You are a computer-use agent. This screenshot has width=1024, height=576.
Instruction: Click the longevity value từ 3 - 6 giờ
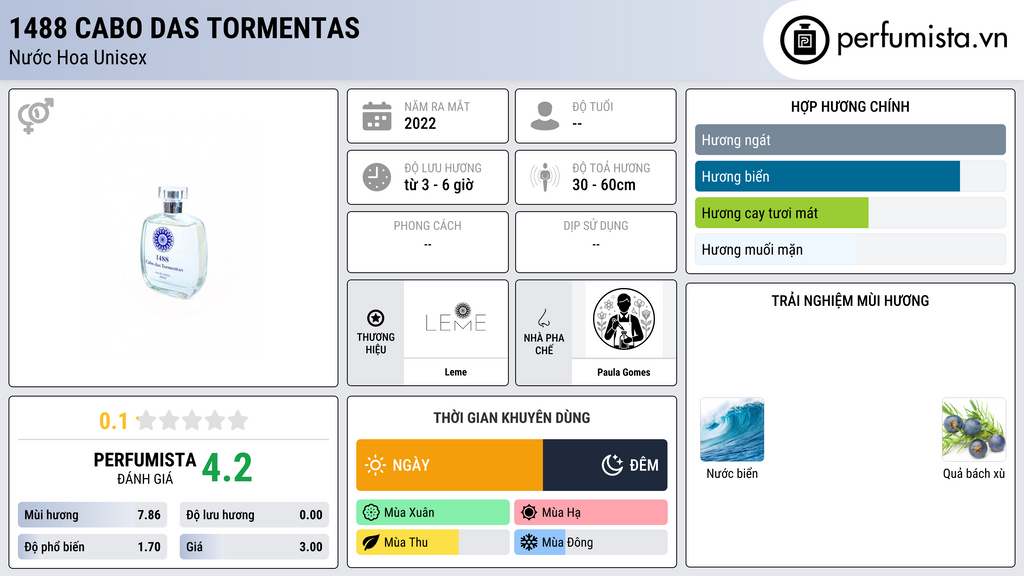(439, 185)
